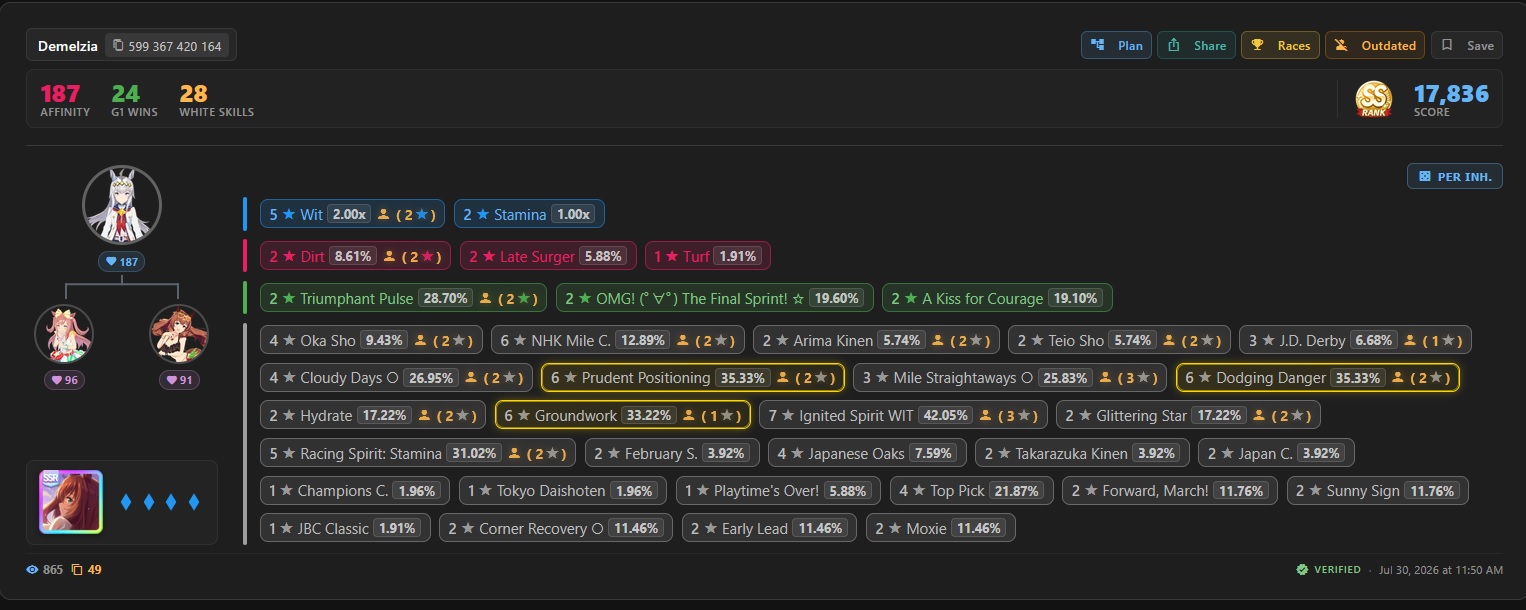Click the 17,836 score value

[1451, 94]
